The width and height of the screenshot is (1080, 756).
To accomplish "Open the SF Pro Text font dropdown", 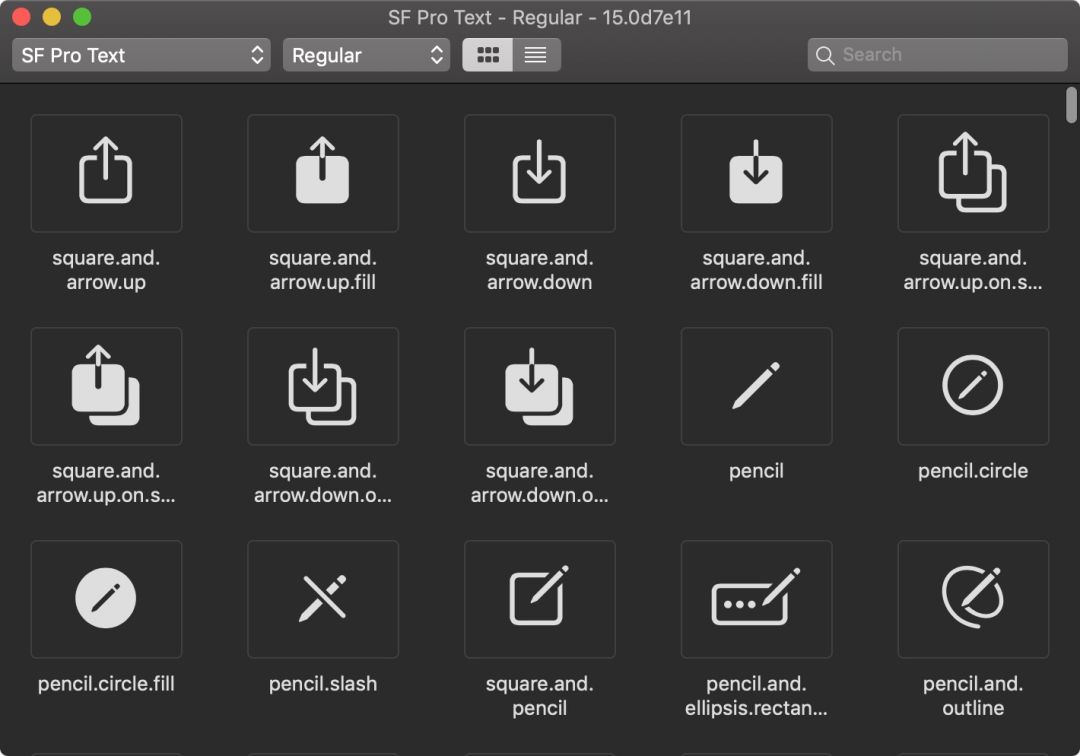I will (x=141, y=55).
